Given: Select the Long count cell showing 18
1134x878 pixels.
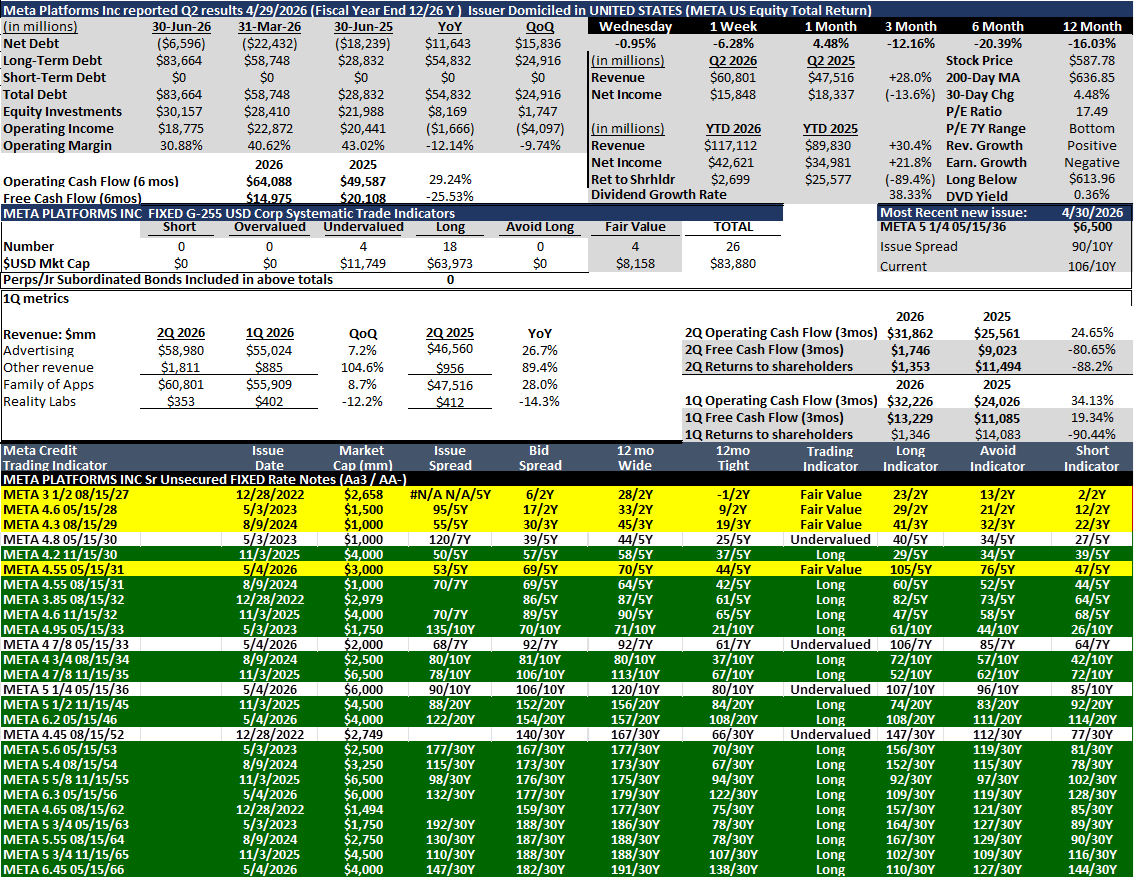Looking at the screenshot, I should coord(450,247).
